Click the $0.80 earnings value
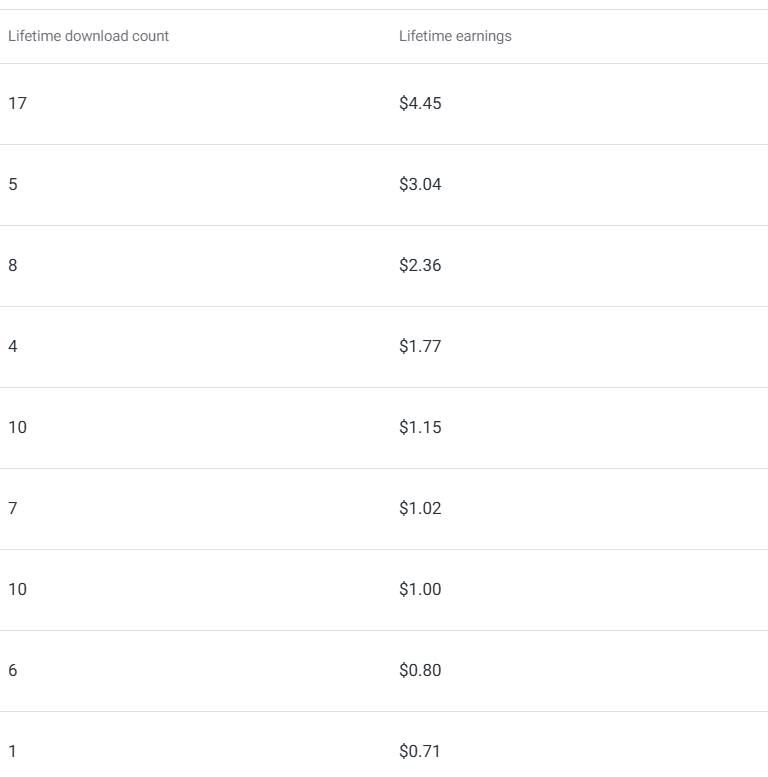The width and height of the screenshot is (768, 777). [x=420, y=670]
